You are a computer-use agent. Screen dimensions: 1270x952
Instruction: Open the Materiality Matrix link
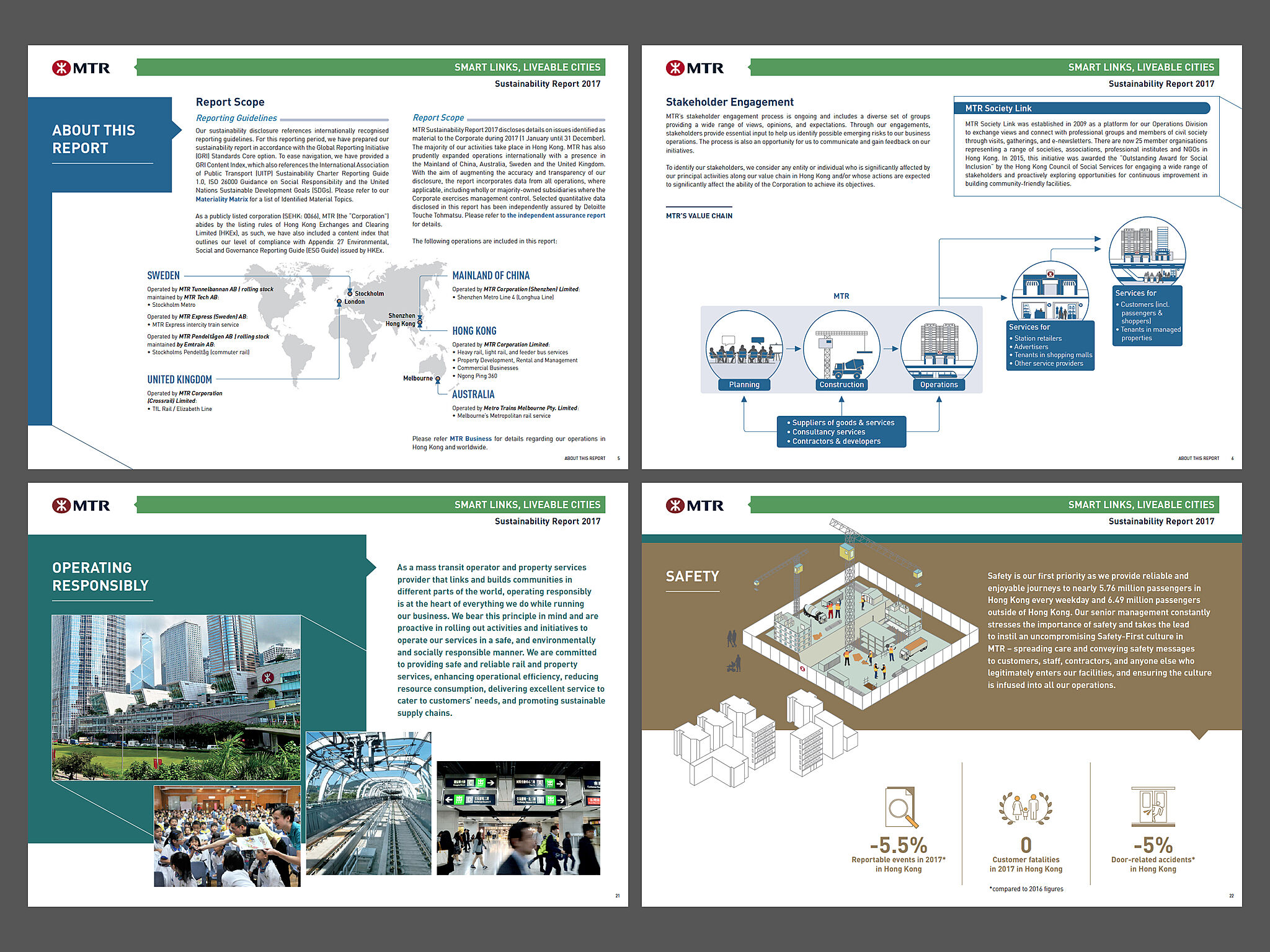(x=221, y=200)
